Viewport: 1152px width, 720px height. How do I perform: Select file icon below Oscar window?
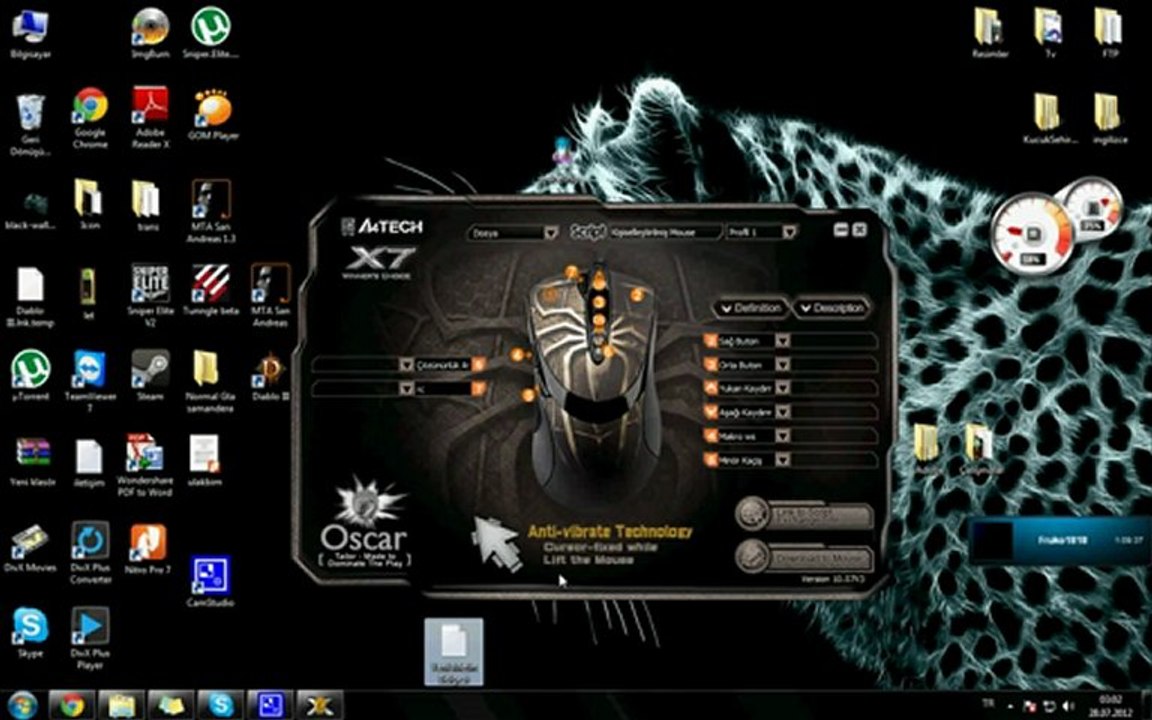coord(454,652)
